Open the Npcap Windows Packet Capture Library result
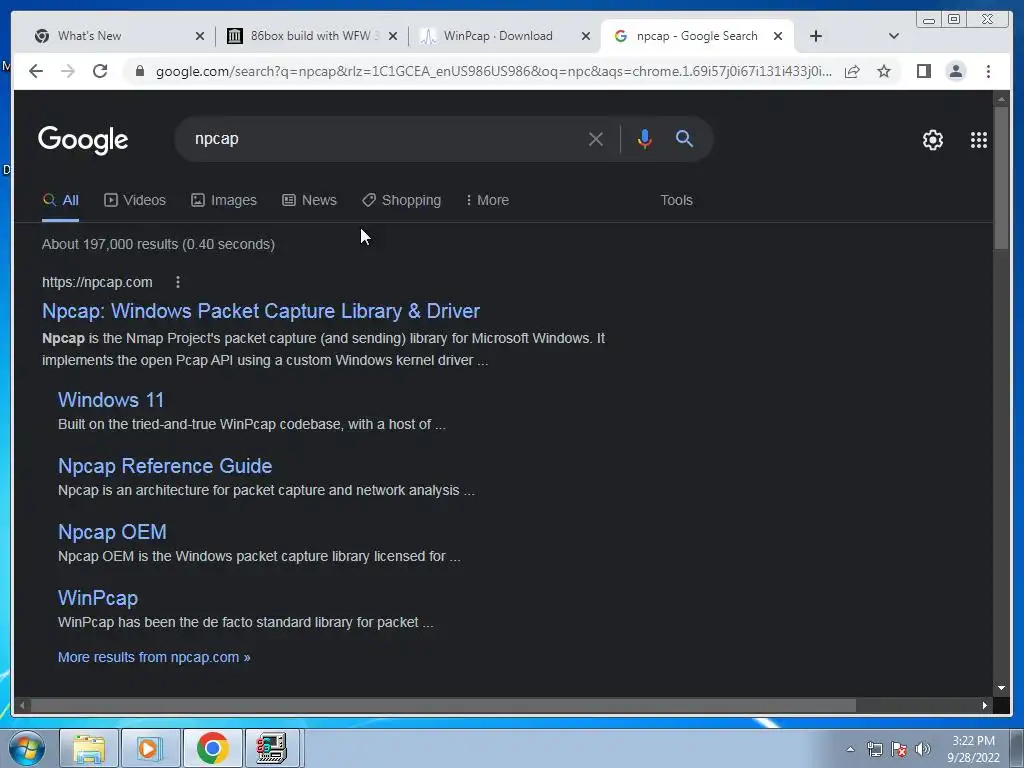1024x768 pixels. pyautogui.click(x=261, y=311)
